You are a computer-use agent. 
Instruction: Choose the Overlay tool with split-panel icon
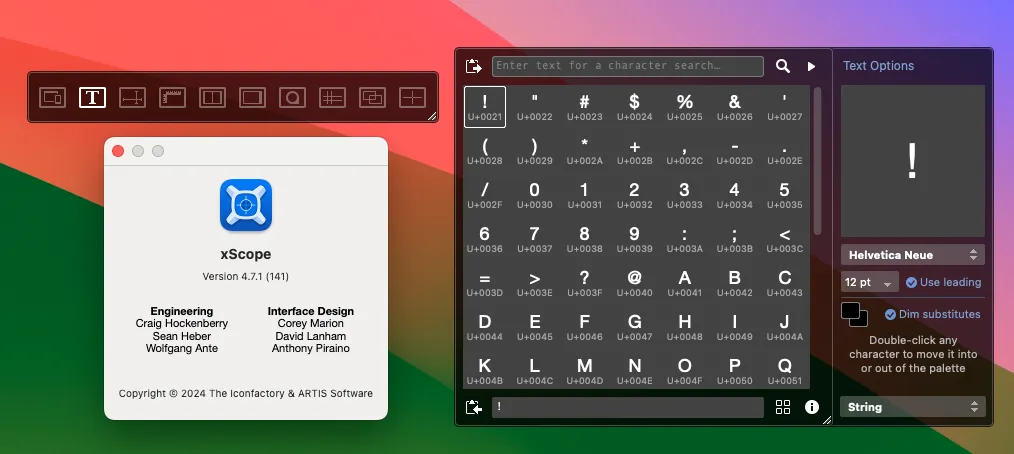[212, 98]
